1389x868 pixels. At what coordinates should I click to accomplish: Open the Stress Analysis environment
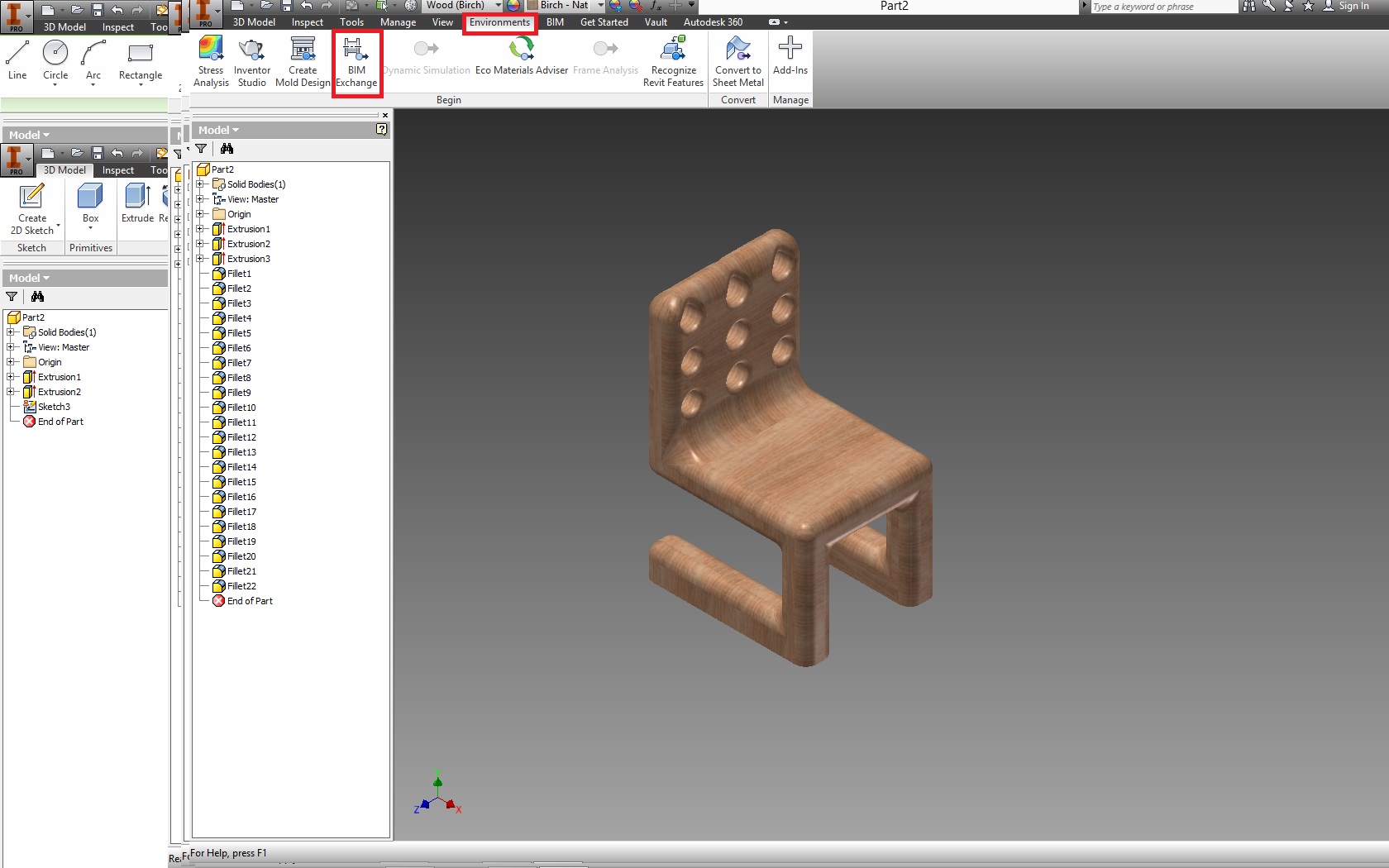211,61
